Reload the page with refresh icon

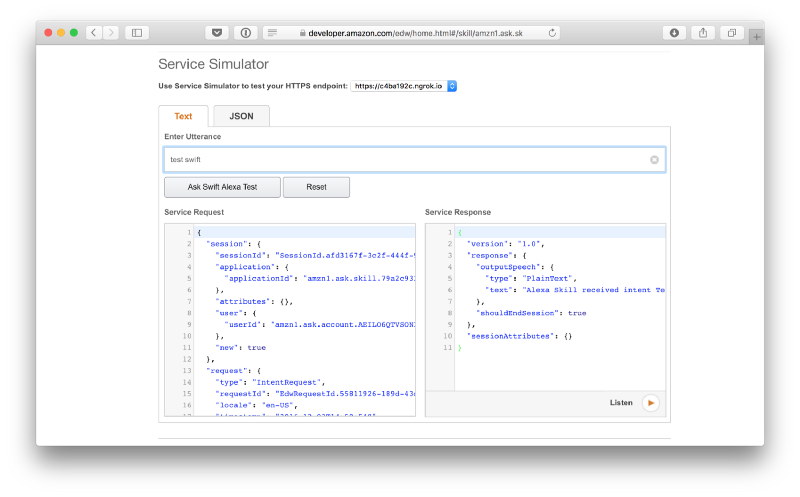click(552, 33)
